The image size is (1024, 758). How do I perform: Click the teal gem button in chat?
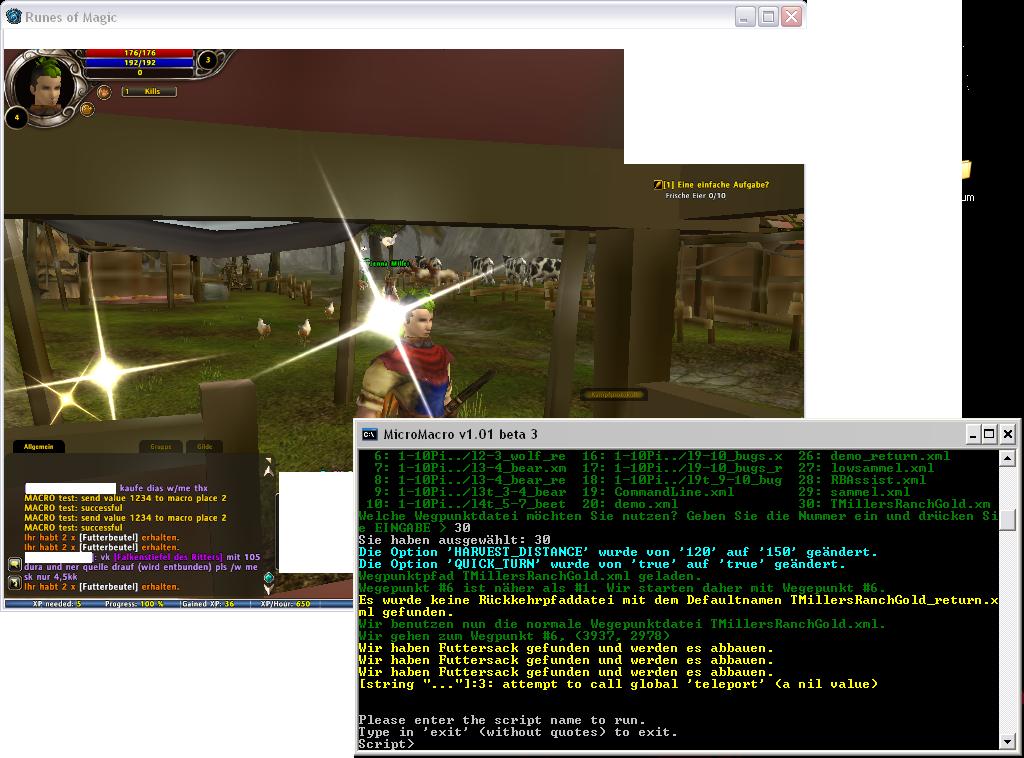click(268, 577)
